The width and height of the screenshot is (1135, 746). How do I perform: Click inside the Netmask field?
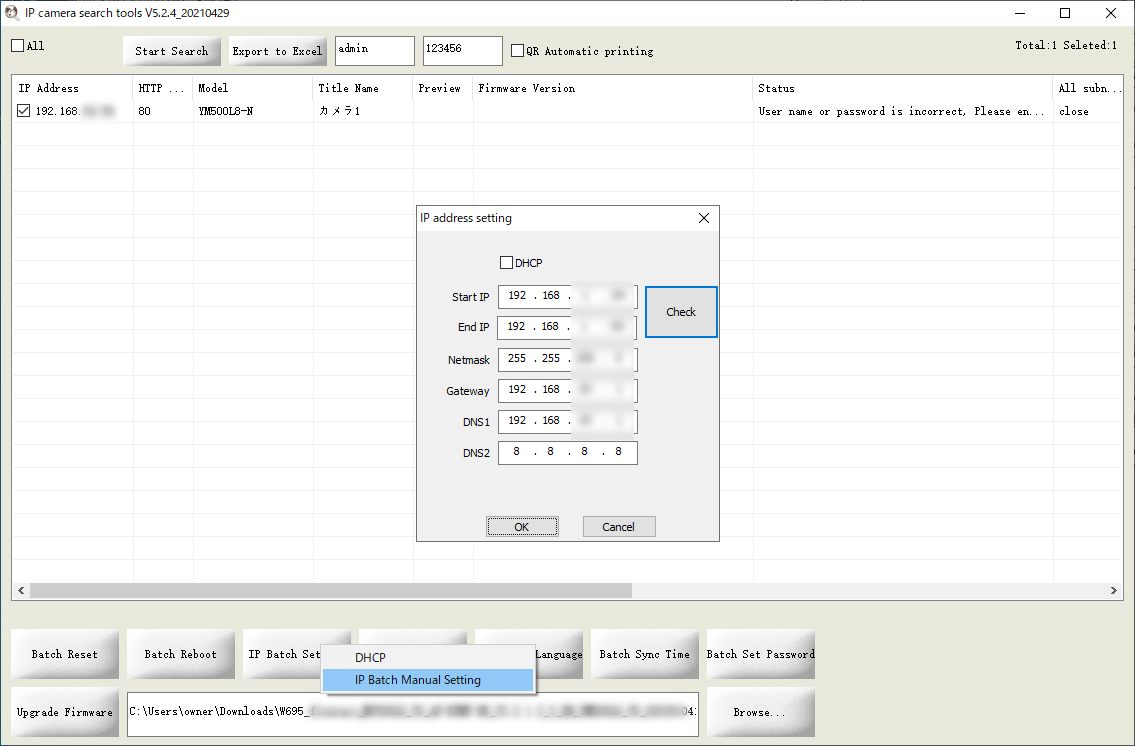pyautogui.click(x=568, y=359)
